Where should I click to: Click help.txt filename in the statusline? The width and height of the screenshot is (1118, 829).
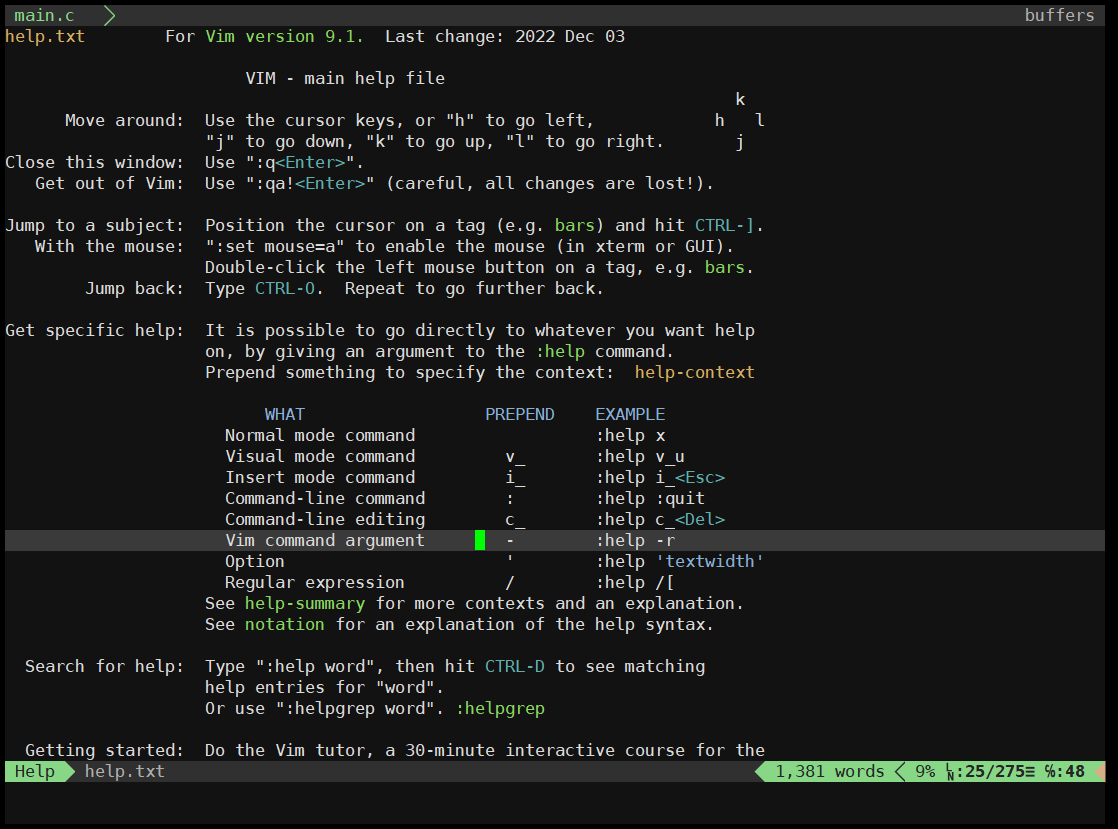125,771
